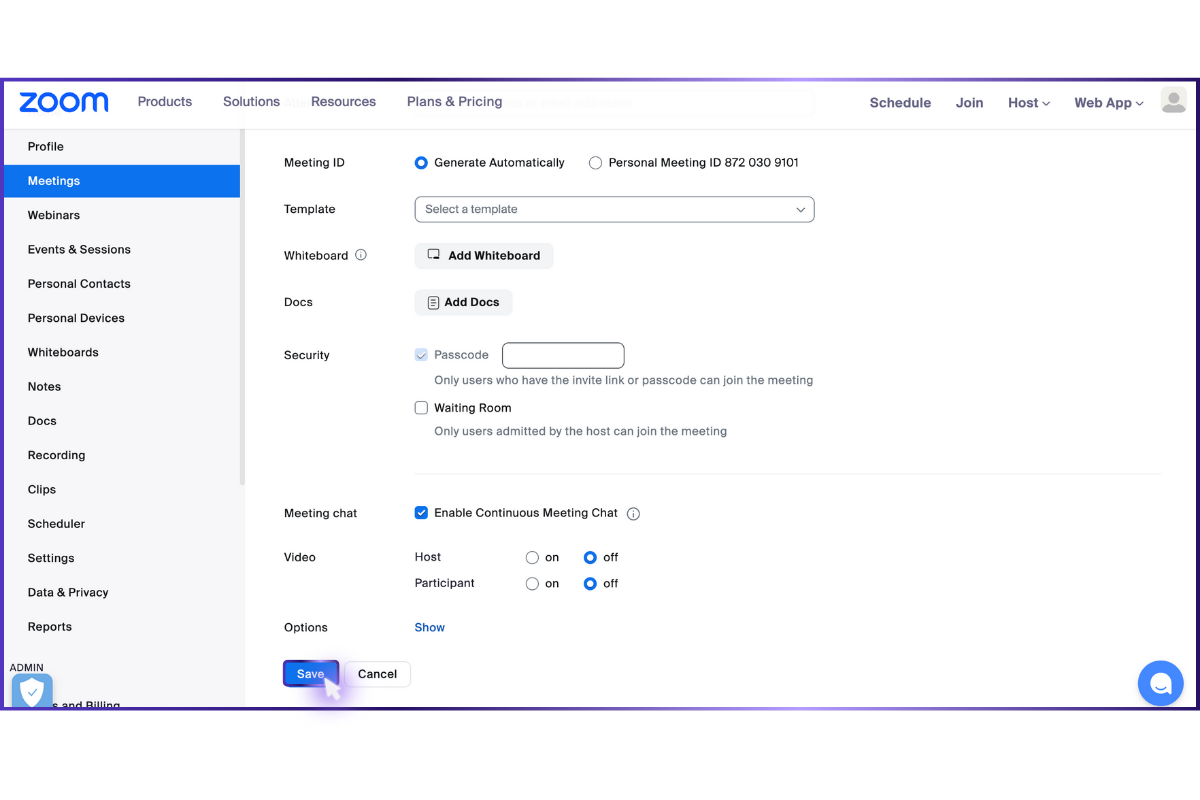This screenshot has height=800, width=1200.
Task: Click the Add Docs button
Action: pos(463,302)
